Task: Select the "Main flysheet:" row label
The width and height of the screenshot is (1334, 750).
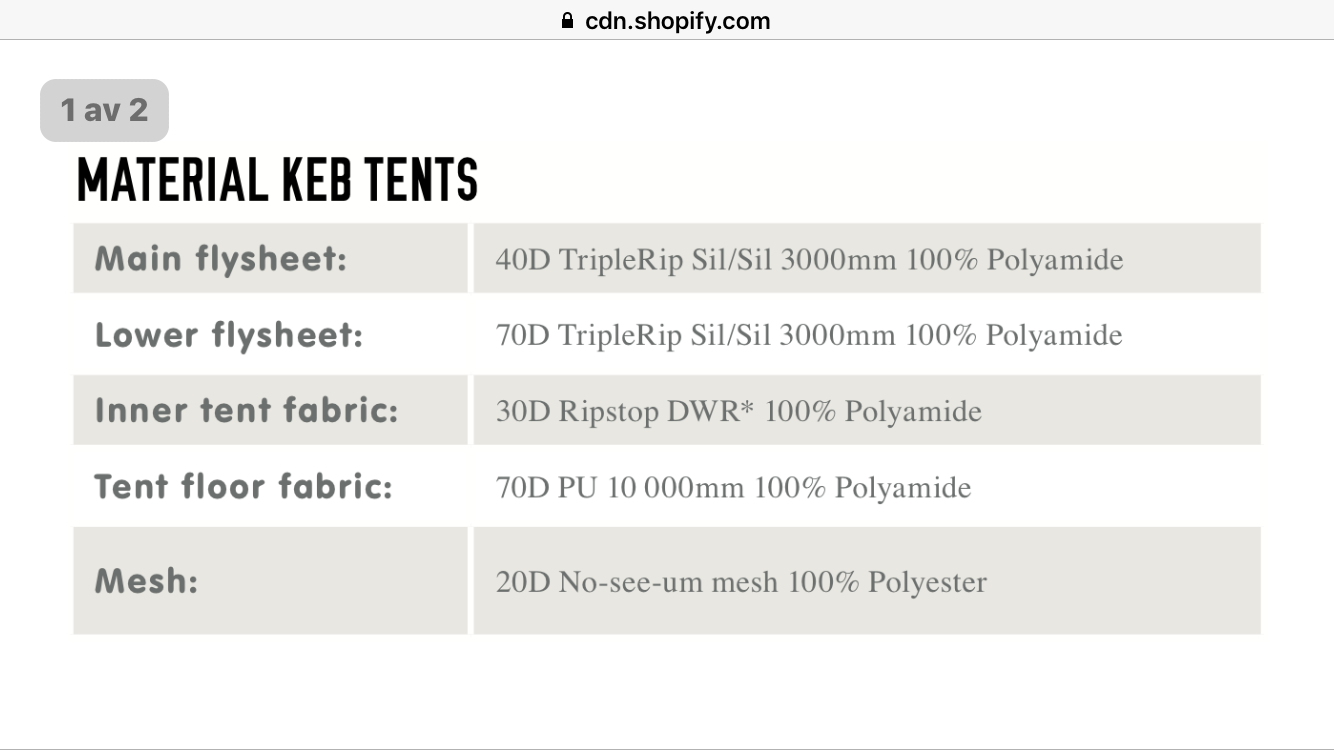Action: pyautogui.click(x=221, y=259)
